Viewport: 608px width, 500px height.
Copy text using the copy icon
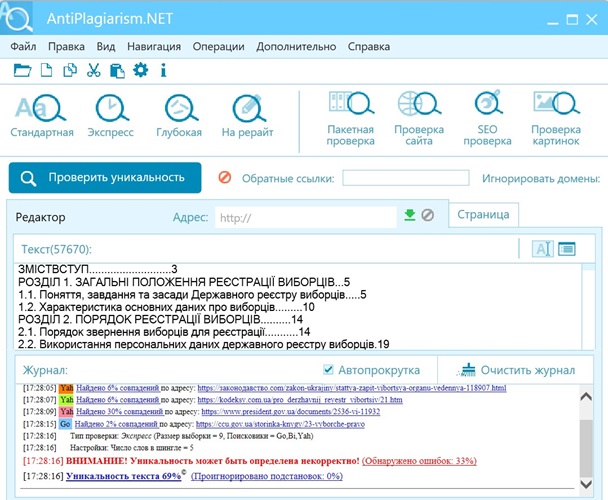click(x=70, y=71)
